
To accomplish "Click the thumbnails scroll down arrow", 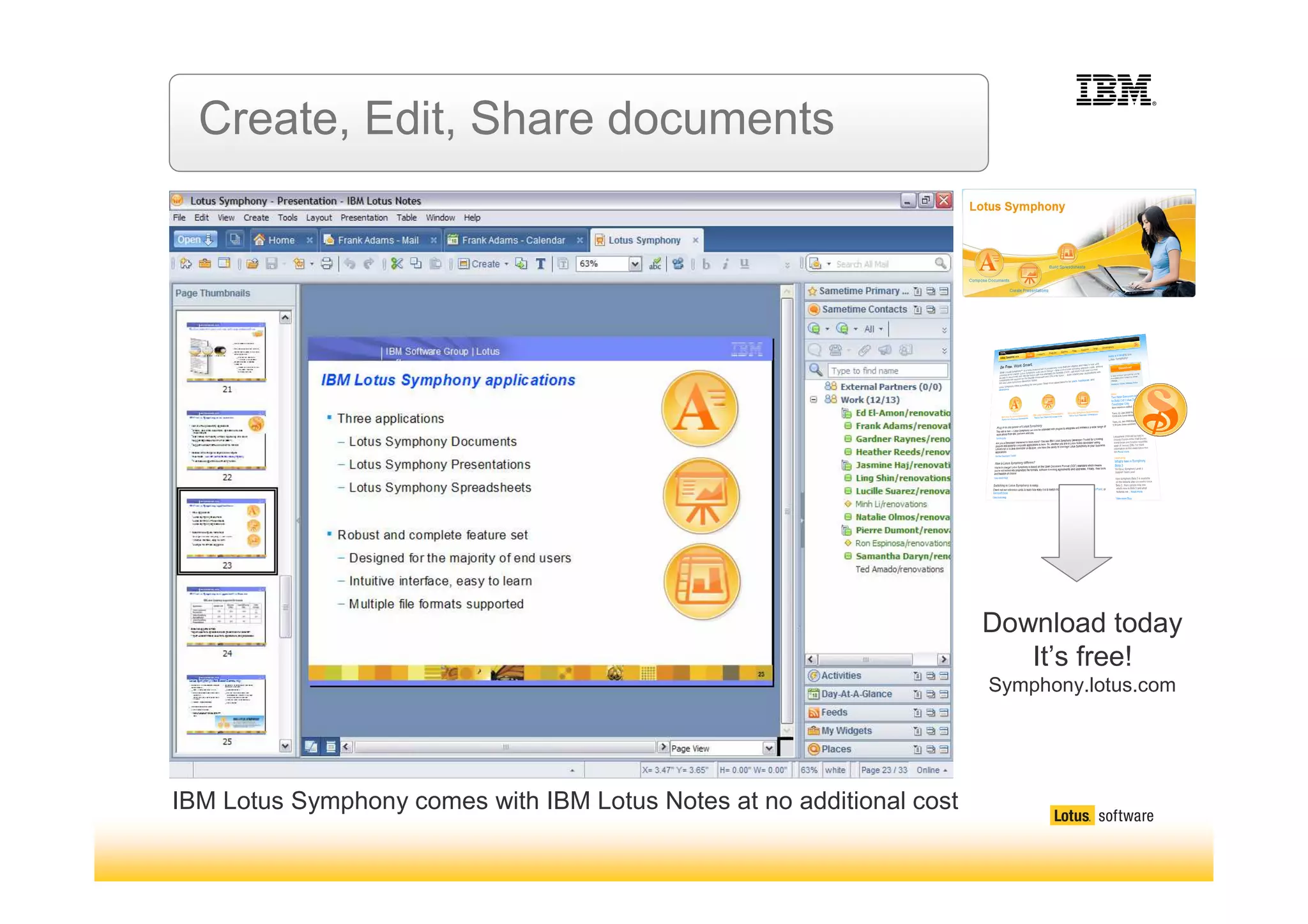I will 285,745.
